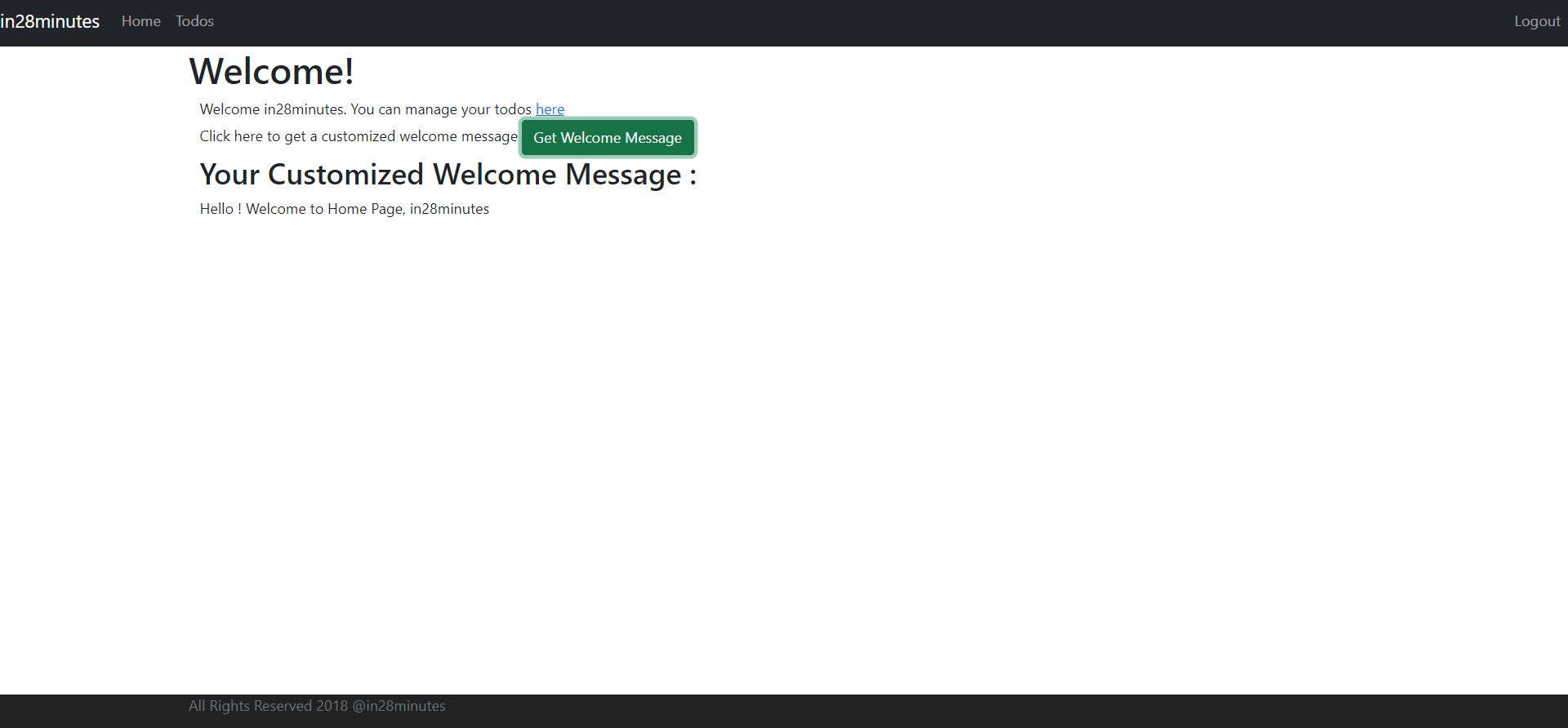Viewport: 1568px width, 728px height.
Task: Click 'in28minutes' at the end of the Hello message
Action: pos(449,209)
